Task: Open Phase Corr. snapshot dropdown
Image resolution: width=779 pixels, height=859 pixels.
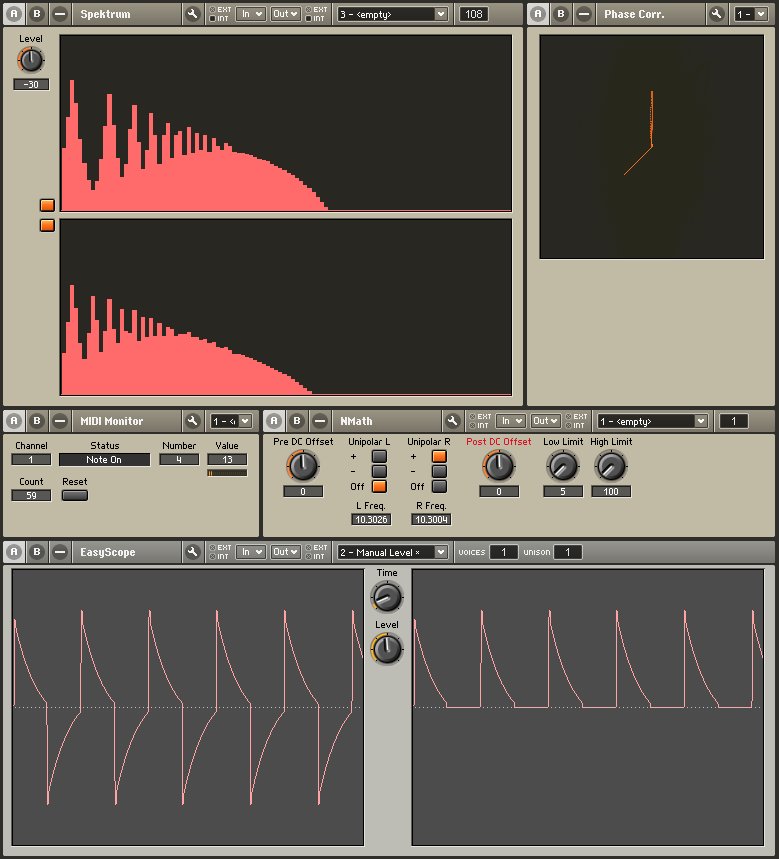Action: (751, 14)
